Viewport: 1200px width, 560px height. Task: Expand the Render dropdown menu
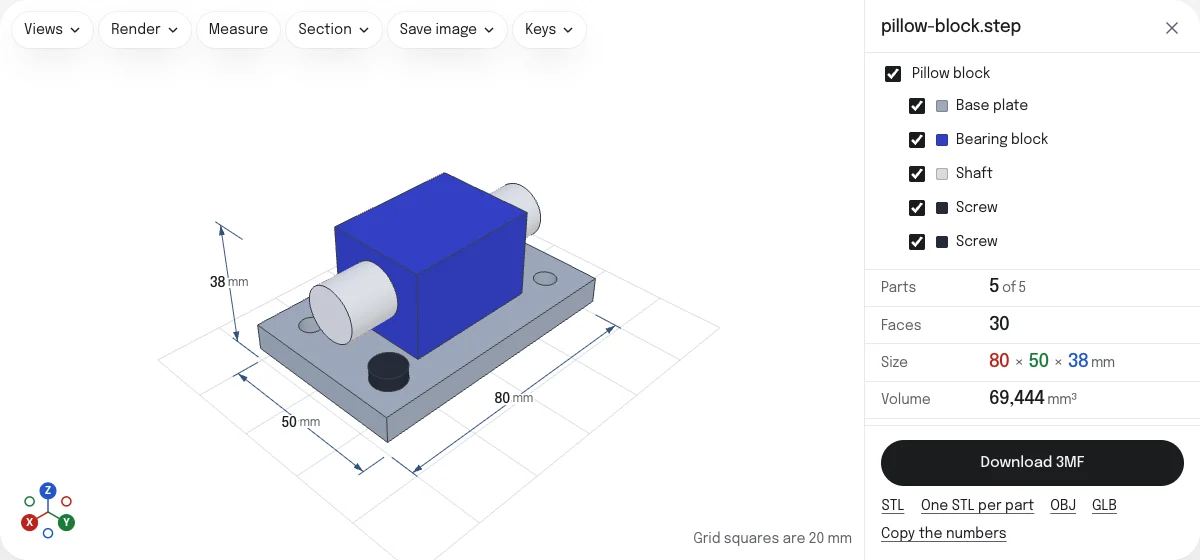[145, 29]
